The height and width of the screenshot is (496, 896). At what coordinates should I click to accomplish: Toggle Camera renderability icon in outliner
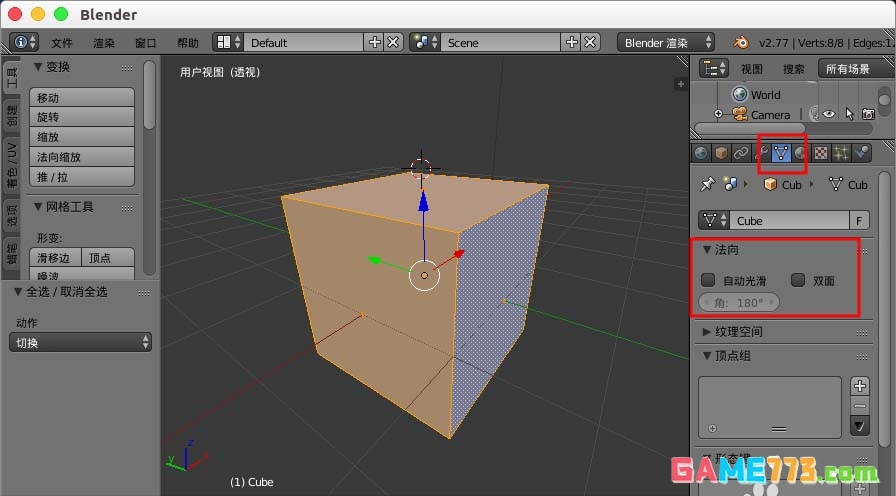click(x=869, y=114)
